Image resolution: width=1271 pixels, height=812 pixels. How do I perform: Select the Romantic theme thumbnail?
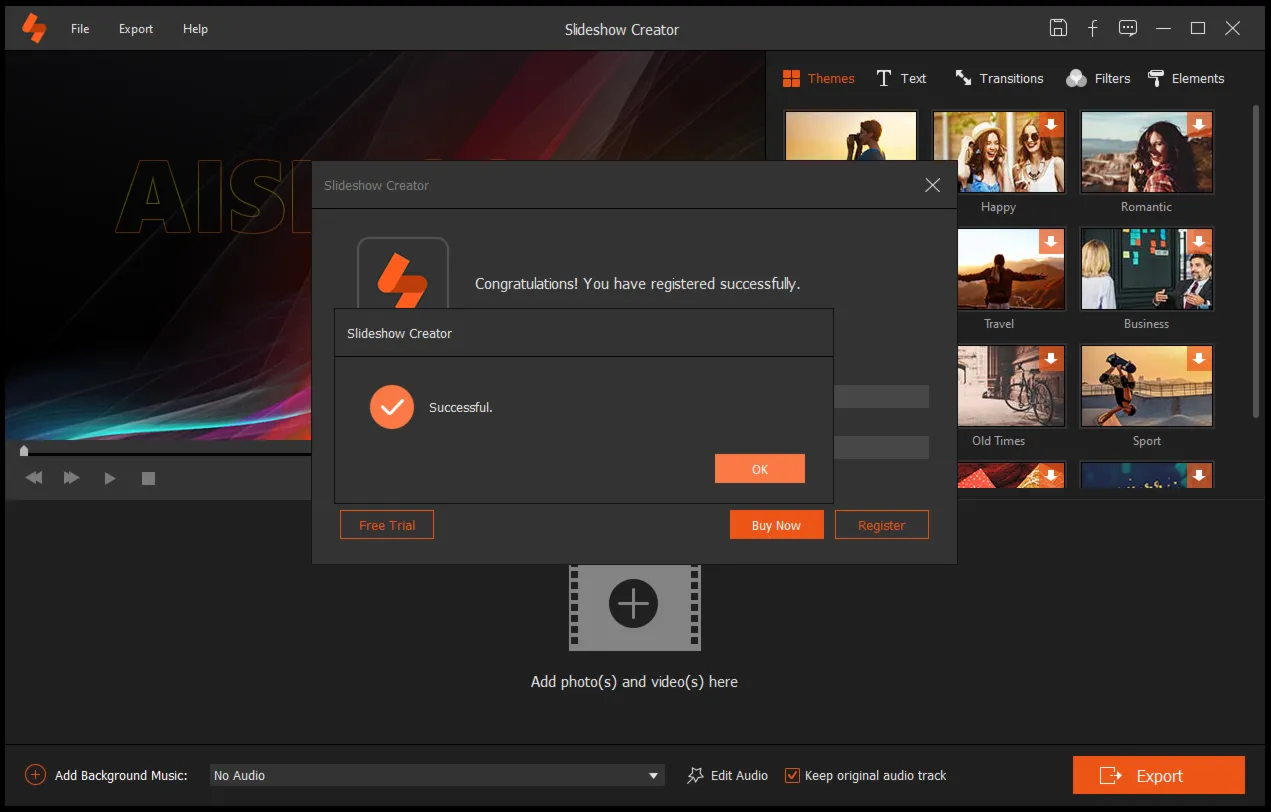click(x=1146, y=152)
